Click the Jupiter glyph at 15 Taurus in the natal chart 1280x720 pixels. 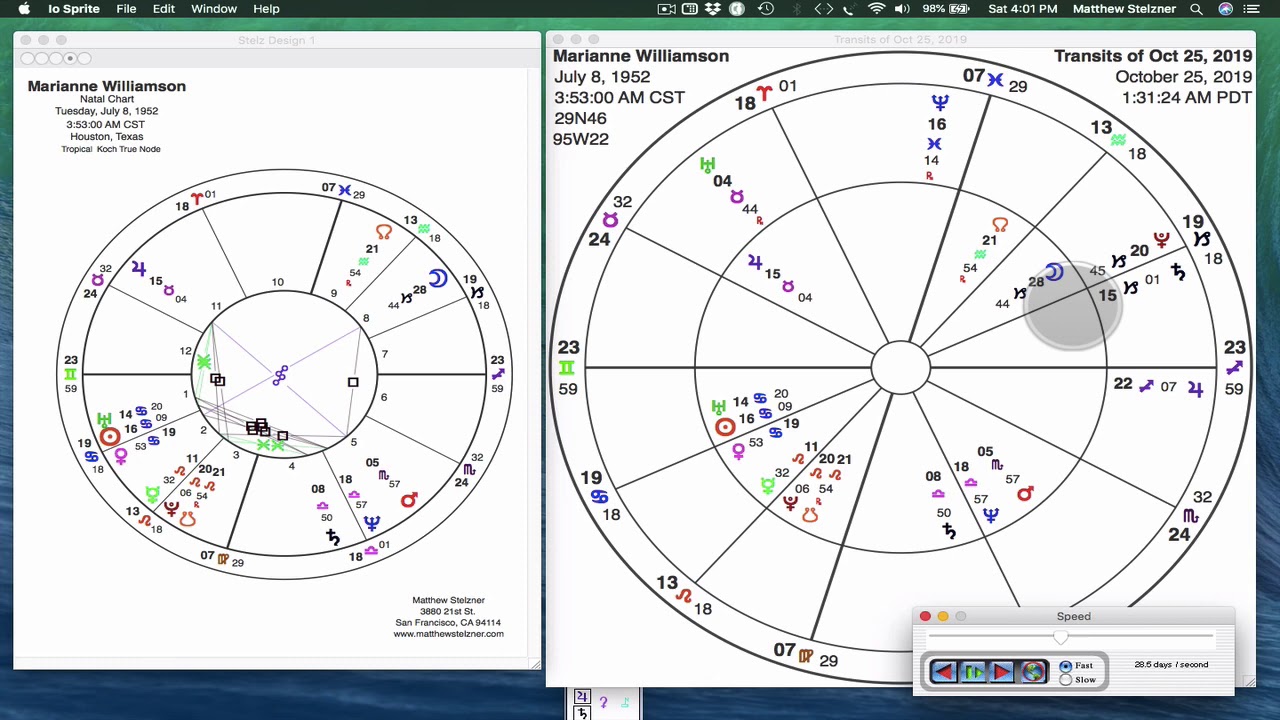(138, 268)
